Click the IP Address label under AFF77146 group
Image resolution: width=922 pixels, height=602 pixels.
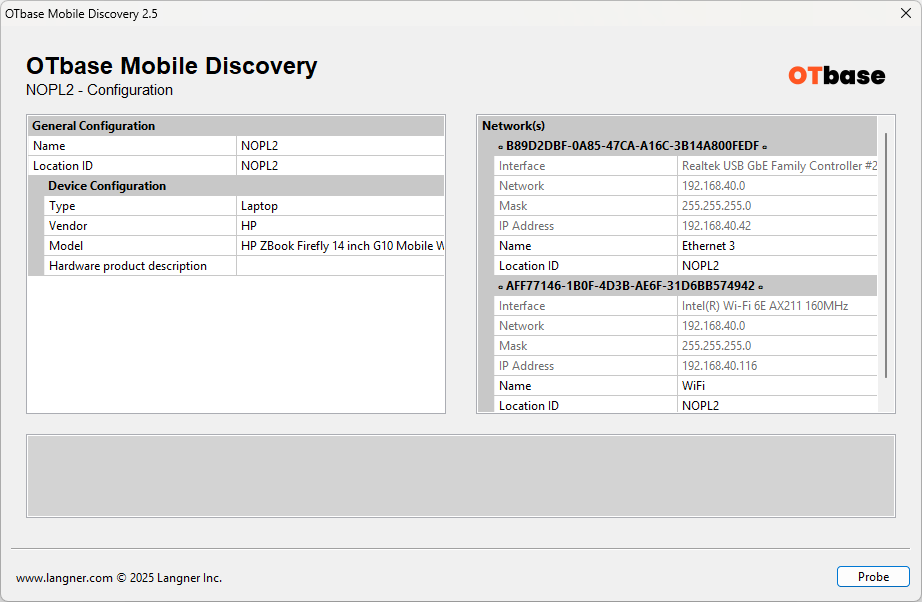[x=526, y=366]
